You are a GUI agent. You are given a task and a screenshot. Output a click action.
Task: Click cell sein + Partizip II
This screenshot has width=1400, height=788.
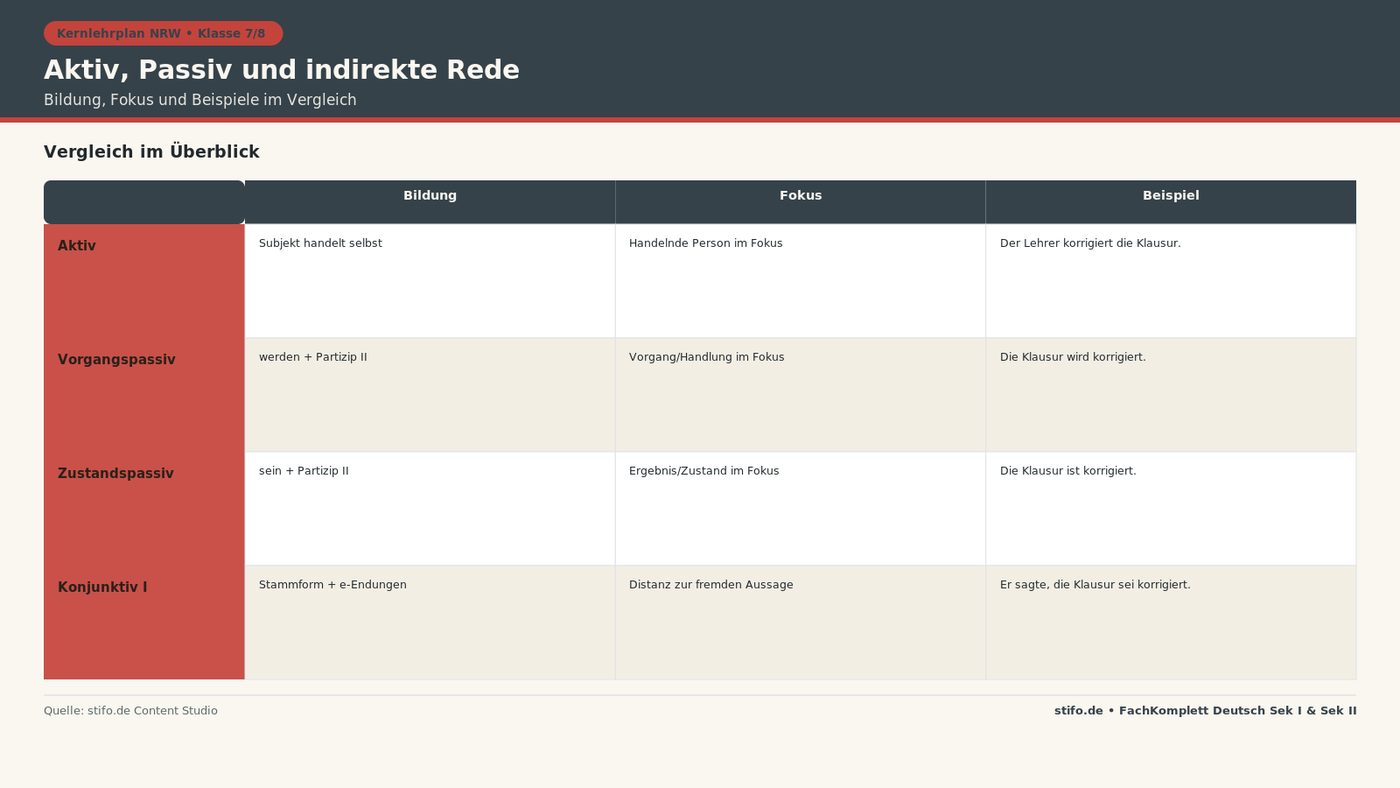pos(430,509)
